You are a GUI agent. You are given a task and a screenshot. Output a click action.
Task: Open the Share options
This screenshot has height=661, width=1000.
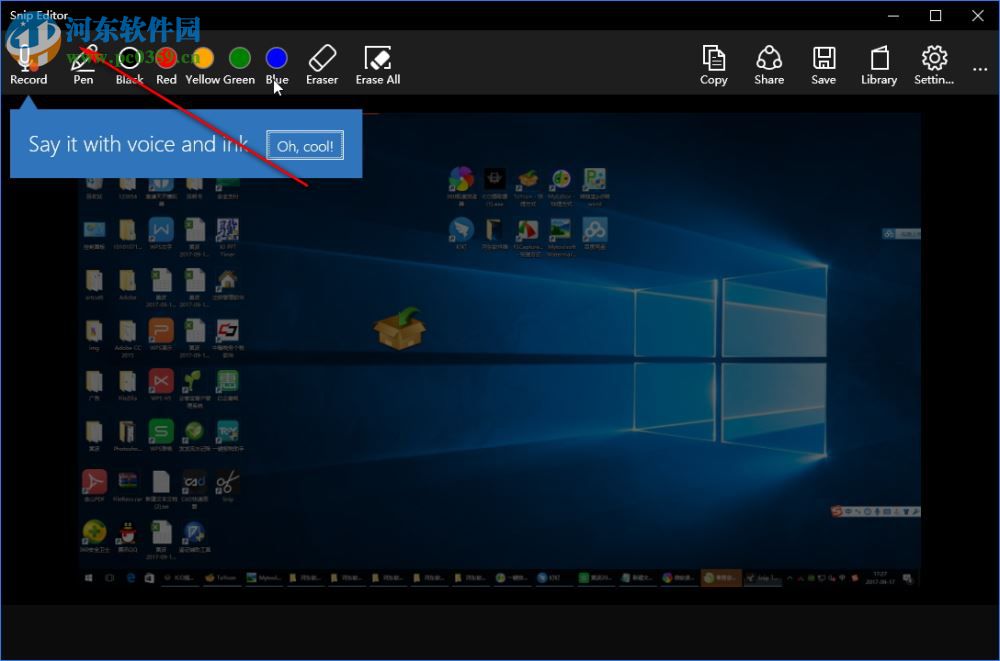(x=768, y=64)
